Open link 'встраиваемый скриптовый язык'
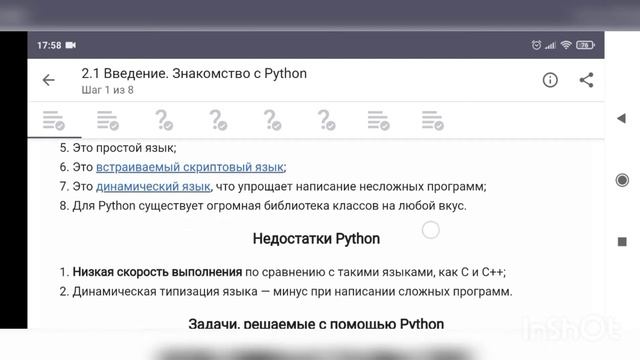This screenshot has width=640, height=360. [190, 167]
